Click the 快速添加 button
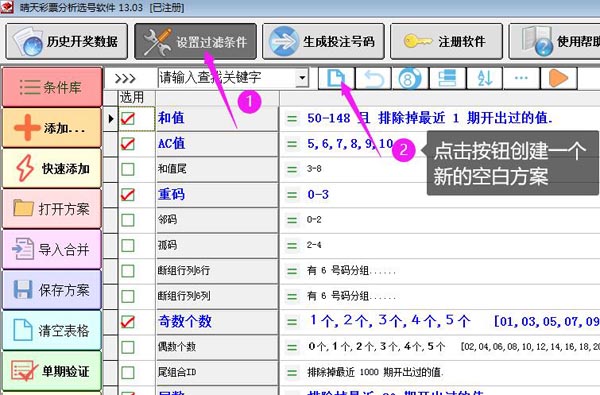This screenshot has width=600, height=395. pyautogui.click(x=52, y=168)
